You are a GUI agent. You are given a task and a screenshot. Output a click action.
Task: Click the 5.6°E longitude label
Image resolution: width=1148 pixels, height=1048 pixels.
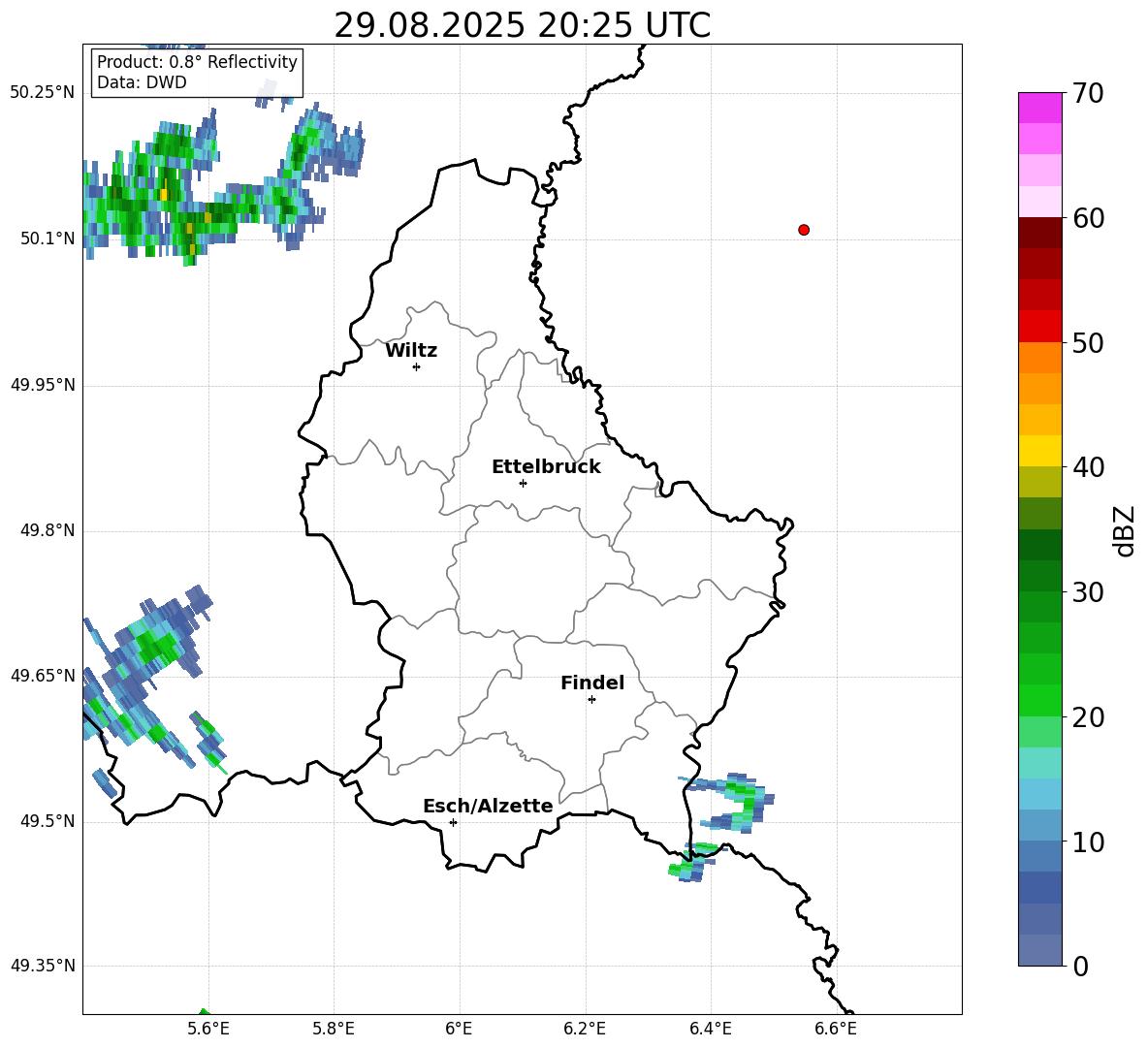[207, 1029]
